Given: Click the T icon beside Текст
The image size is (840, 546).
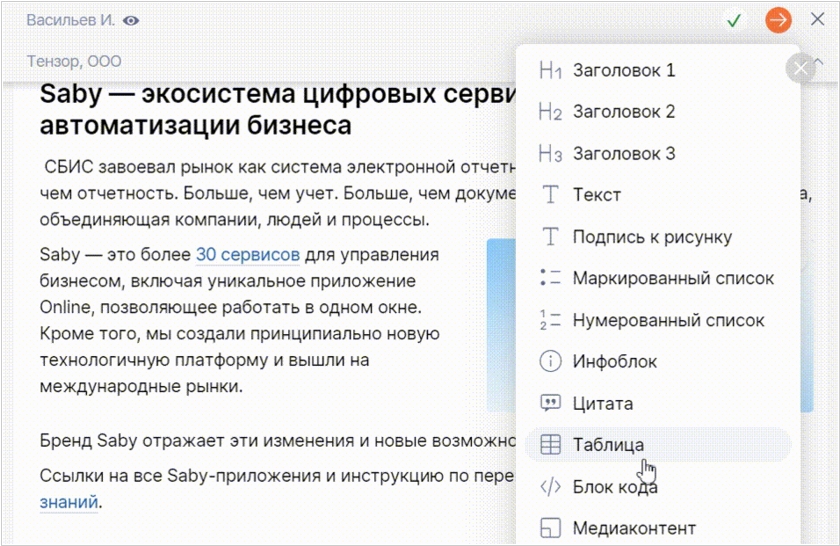Looking at the screenshot, I should coord(550,195).
